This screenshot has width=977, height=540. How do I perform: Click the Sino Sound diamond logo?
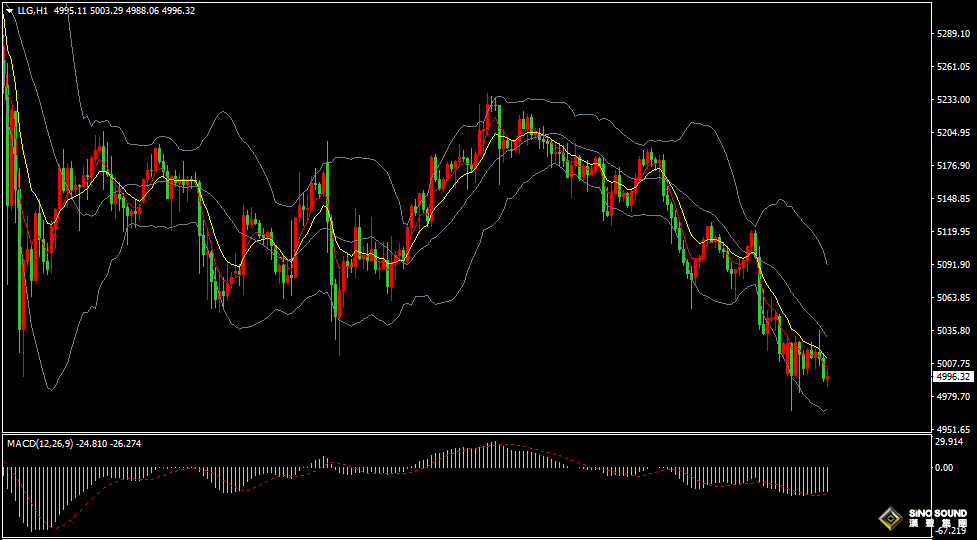888,518
